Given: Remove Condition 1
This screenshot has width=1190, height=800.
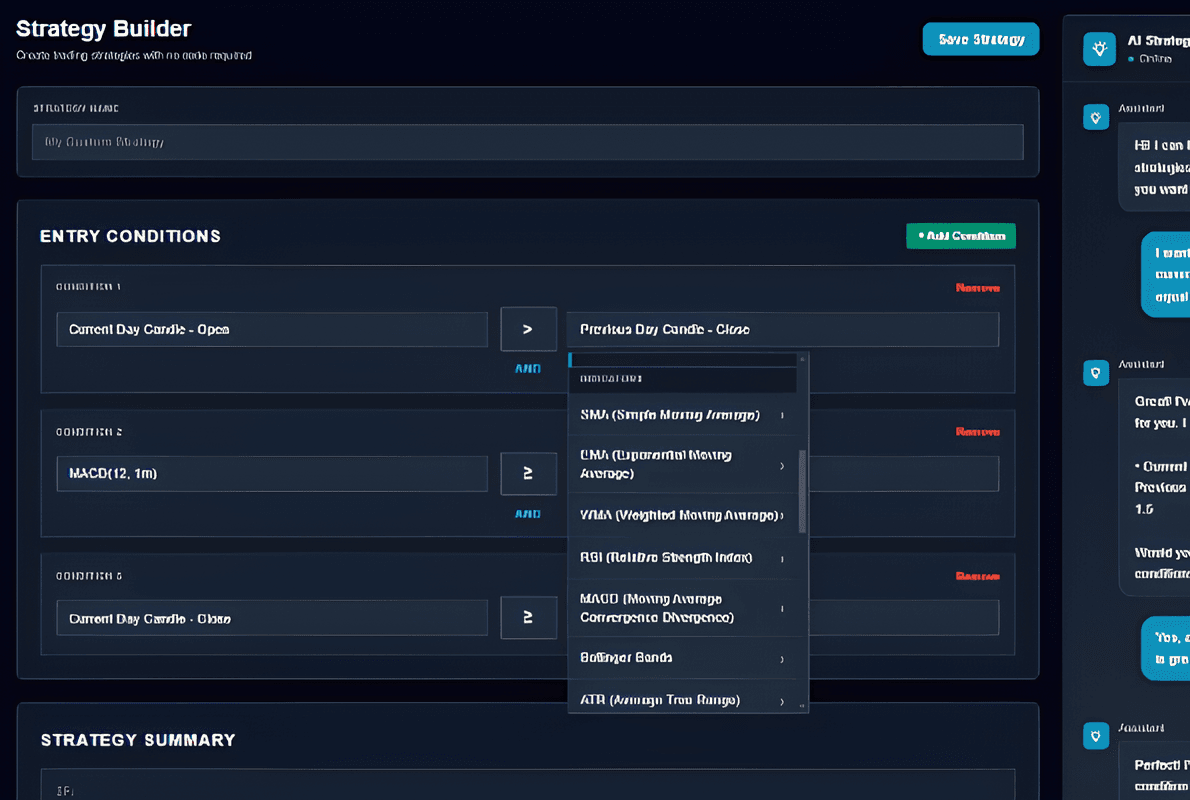Looking at the screenshot, I should click(978, 288).
